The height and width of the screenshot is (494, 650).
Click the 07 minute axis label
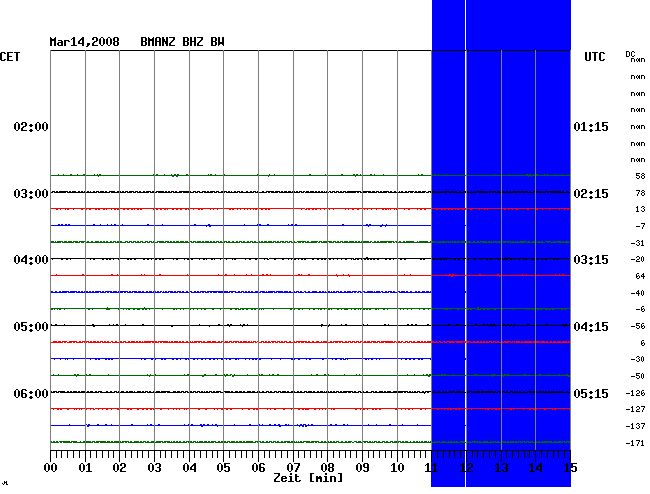pyautogui.click(x=293, y=468)
